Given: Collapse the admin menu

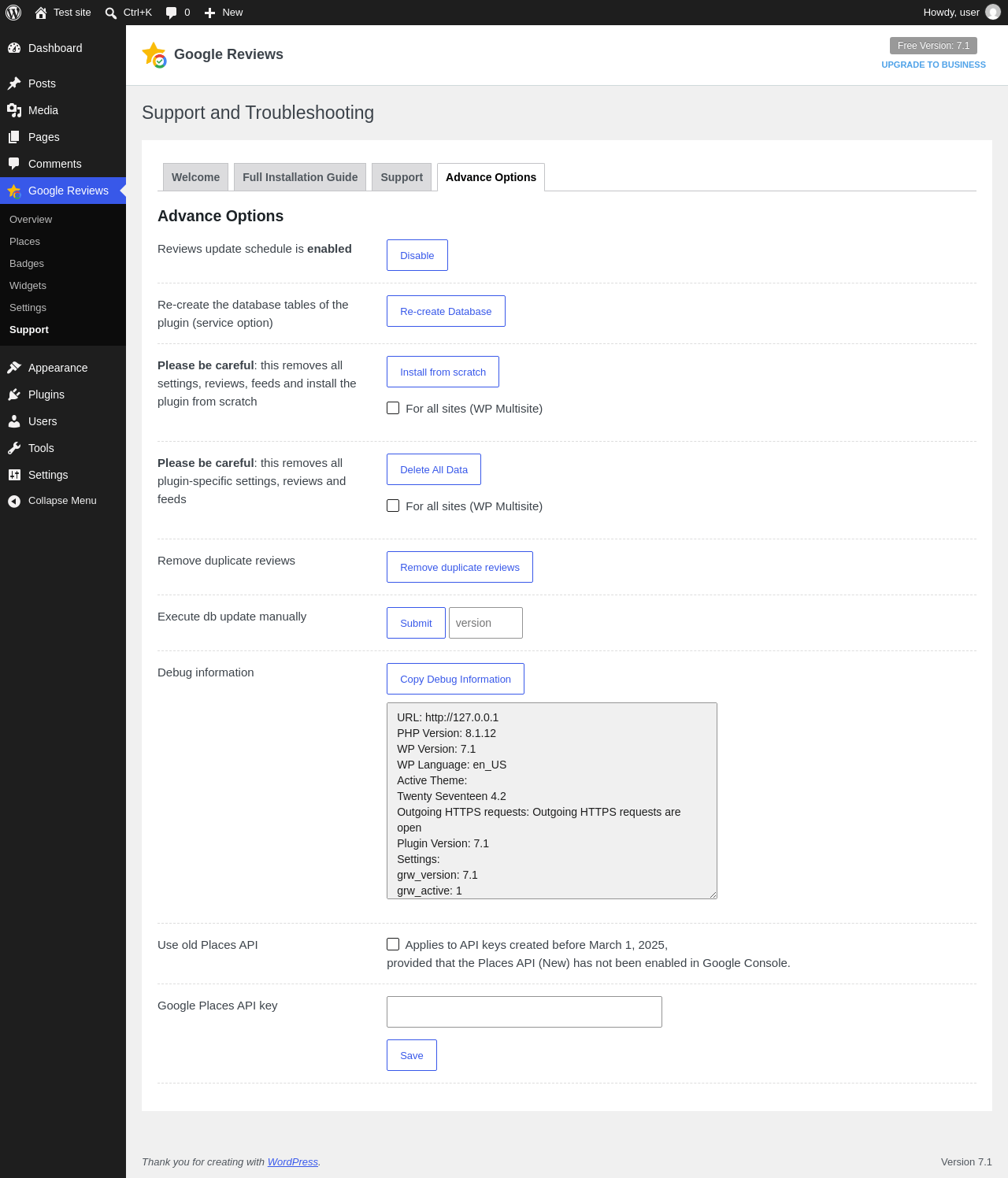Looking at the screenshot, I should tap(63, 501).
